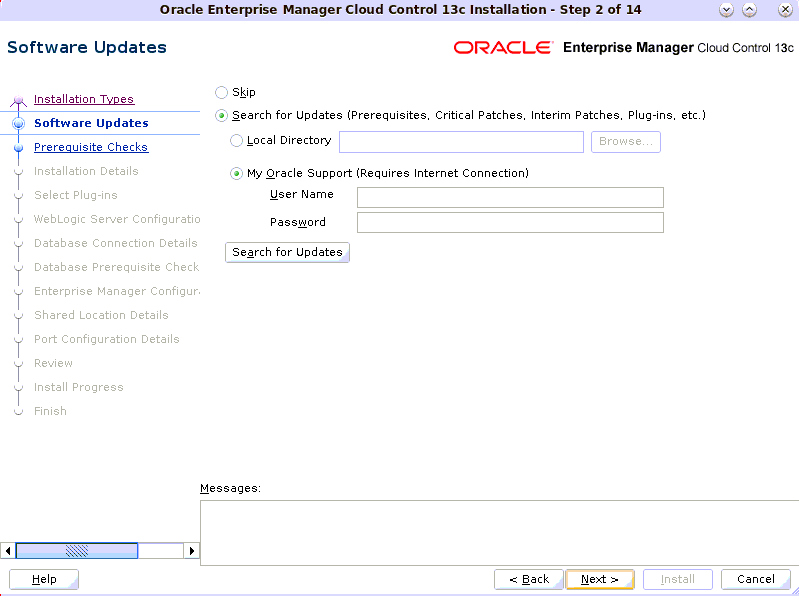Click the Oracle logo
This screenshot has height=596, width=799.
[x=503, y=47]
